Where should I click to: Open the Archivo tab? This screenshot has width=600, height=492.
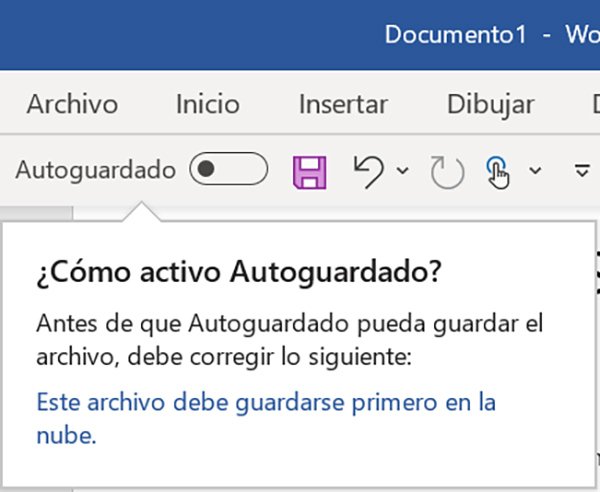pyautogui.click(x=72, y=104)
